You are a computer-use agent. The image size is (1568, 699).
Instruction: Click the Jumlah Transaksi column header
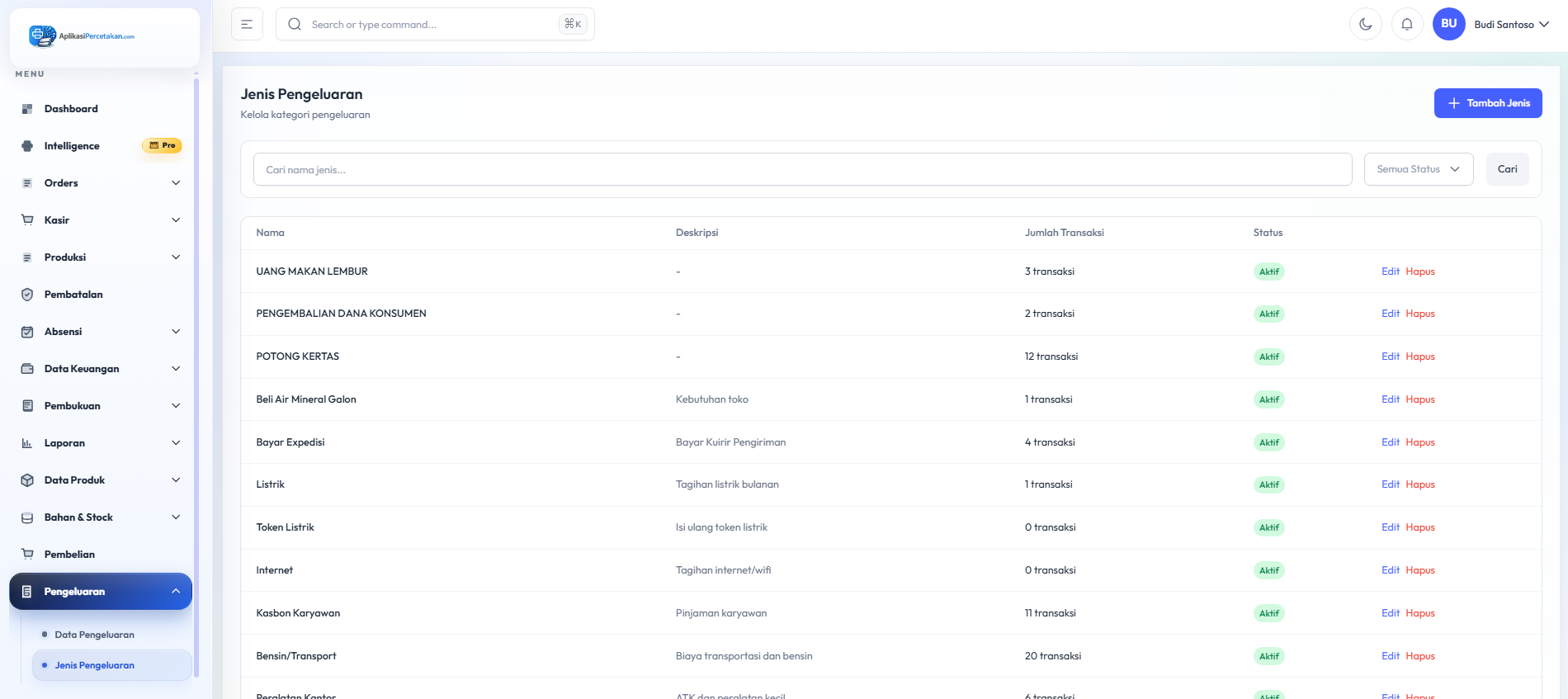click(1065, 233)
